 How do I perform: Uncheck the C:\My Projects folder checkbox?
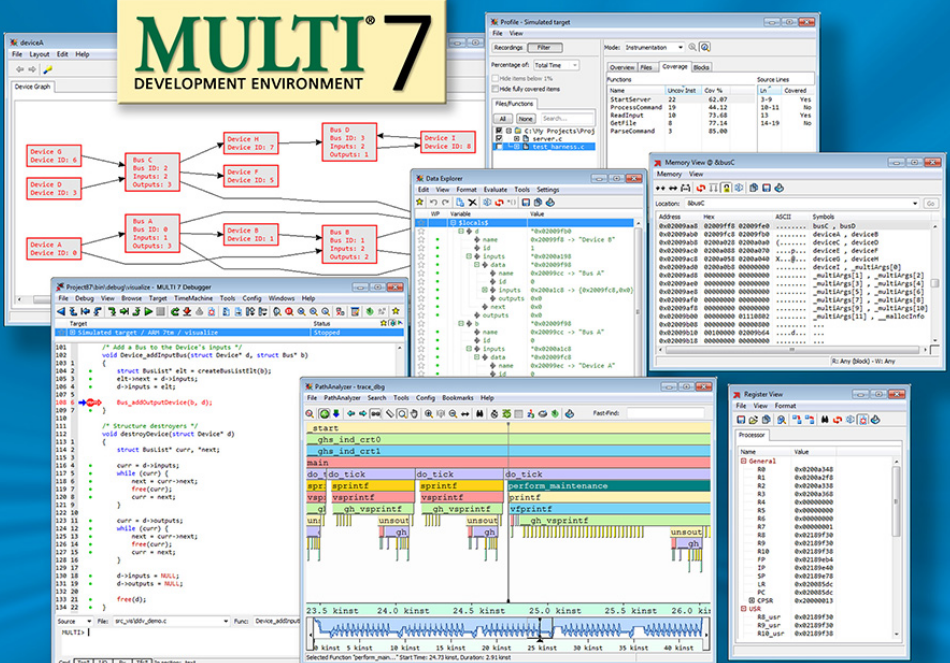point(499,130)
